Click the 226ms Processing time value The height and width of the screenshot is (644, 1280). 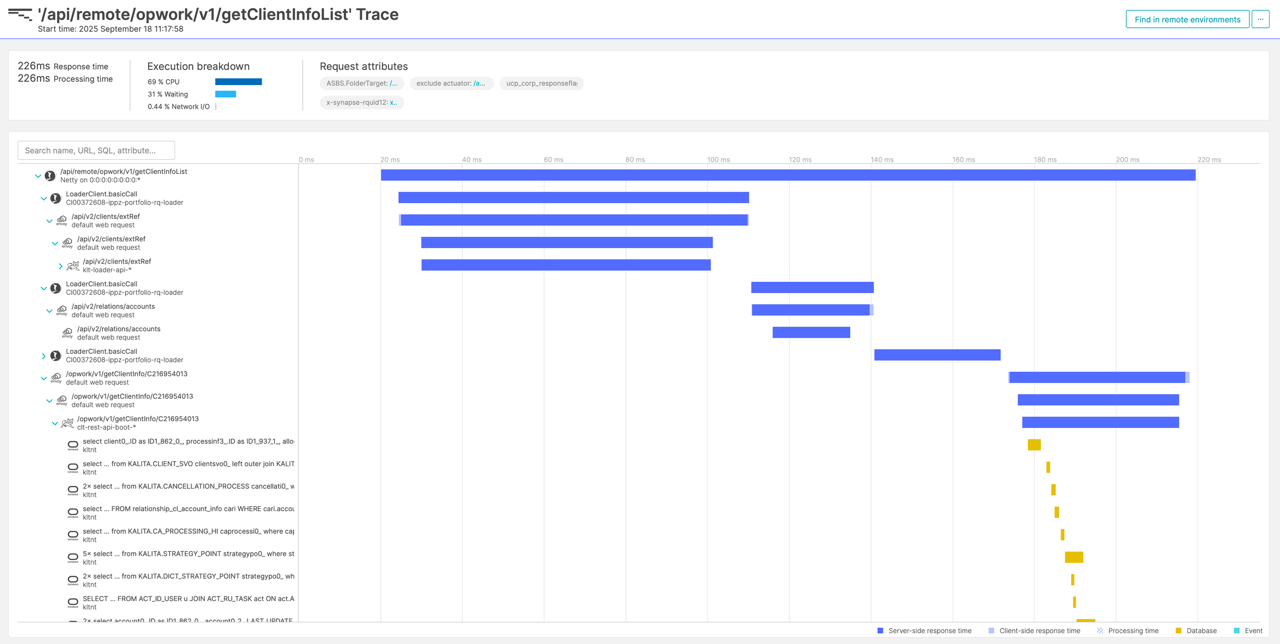[x=33, y=78]
